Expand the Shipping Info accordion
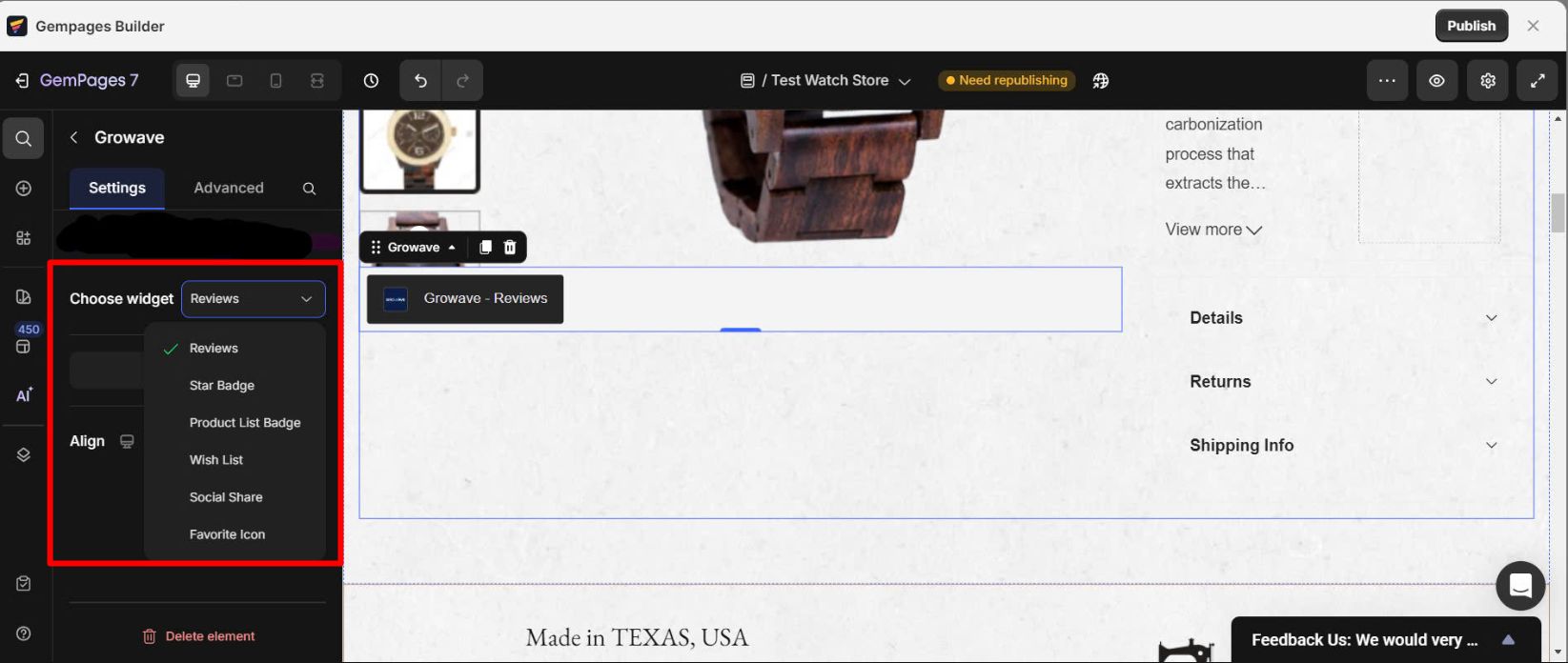 1342,446
